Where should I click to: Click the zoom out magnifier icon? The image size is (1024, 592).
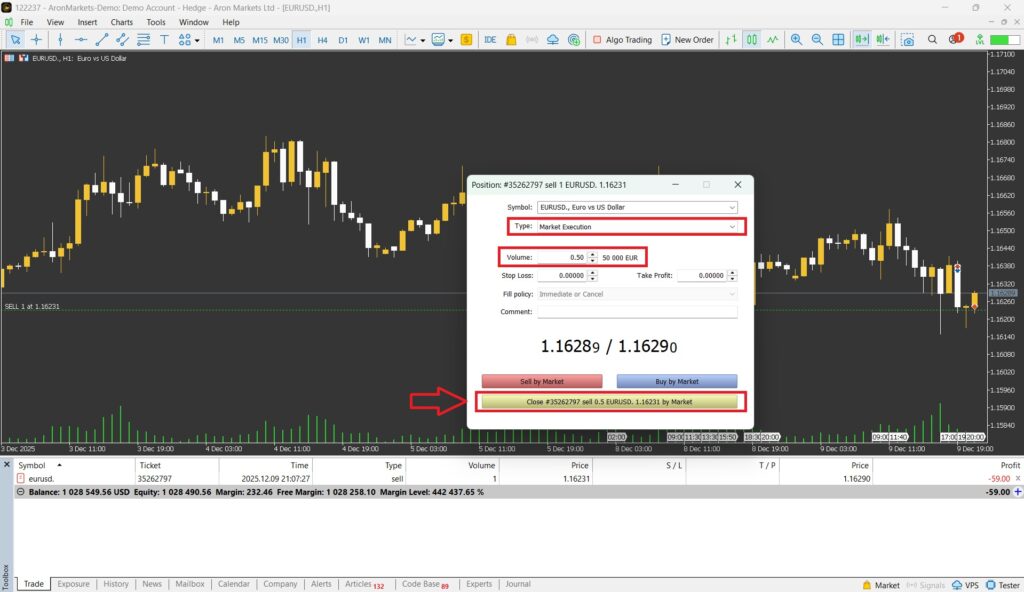tap(816, 40)
